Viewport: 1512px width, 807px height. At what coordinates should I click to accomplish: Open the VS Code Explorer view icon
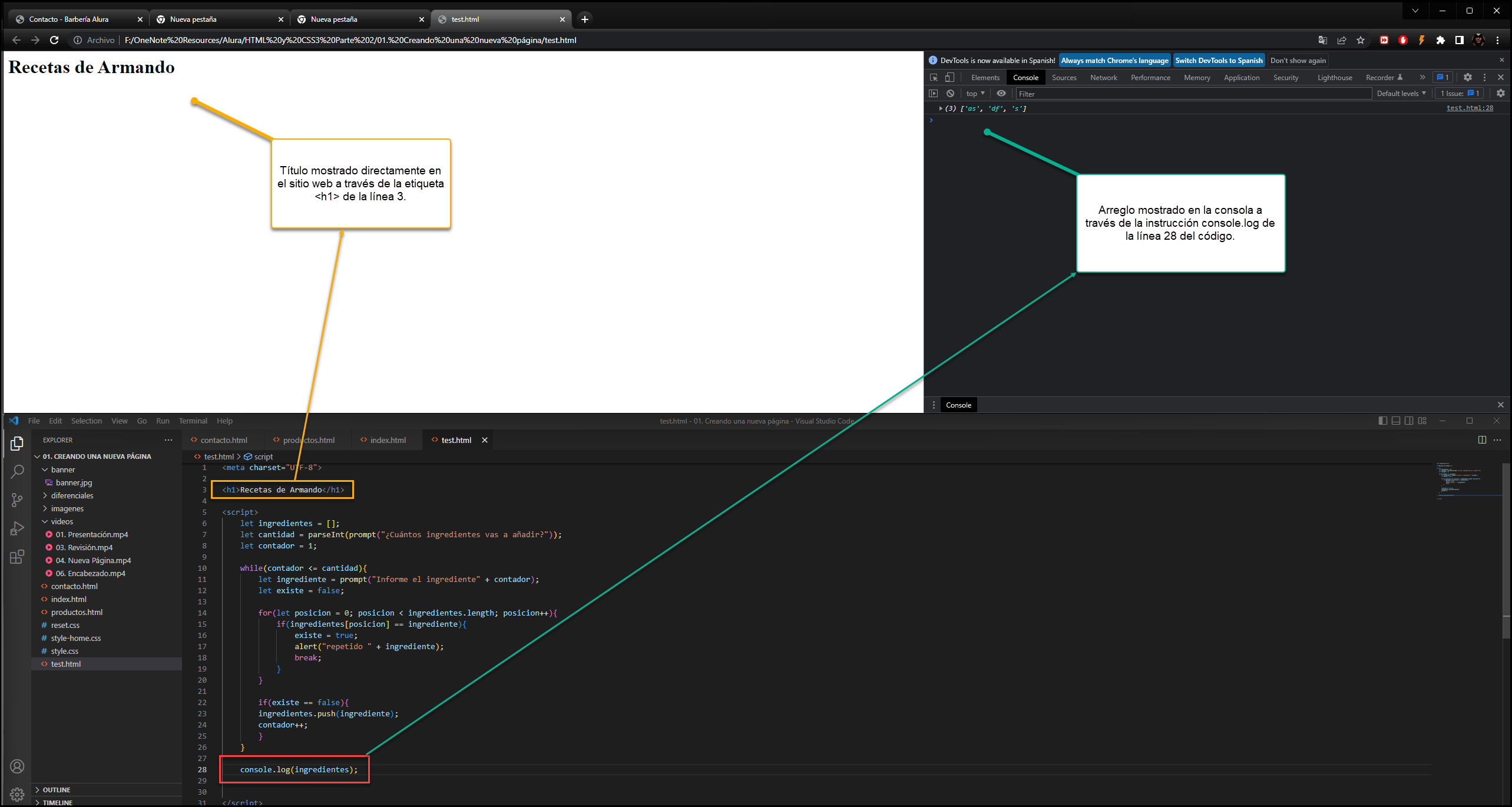(17, 443)
